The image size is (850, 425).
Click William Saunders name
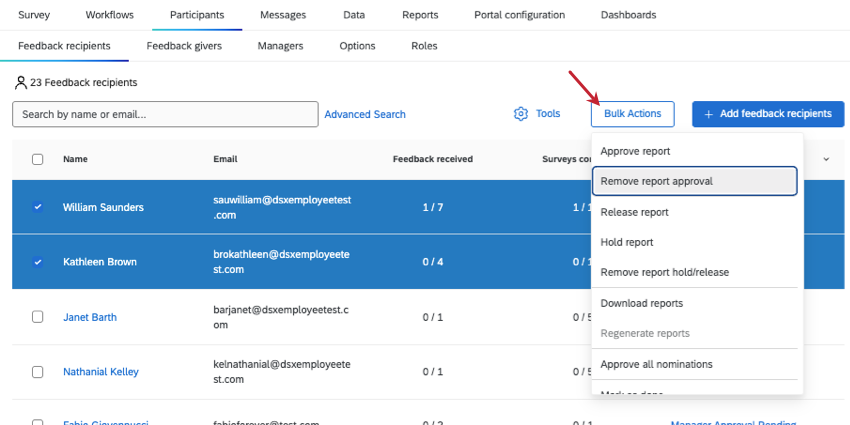[103, 207]
